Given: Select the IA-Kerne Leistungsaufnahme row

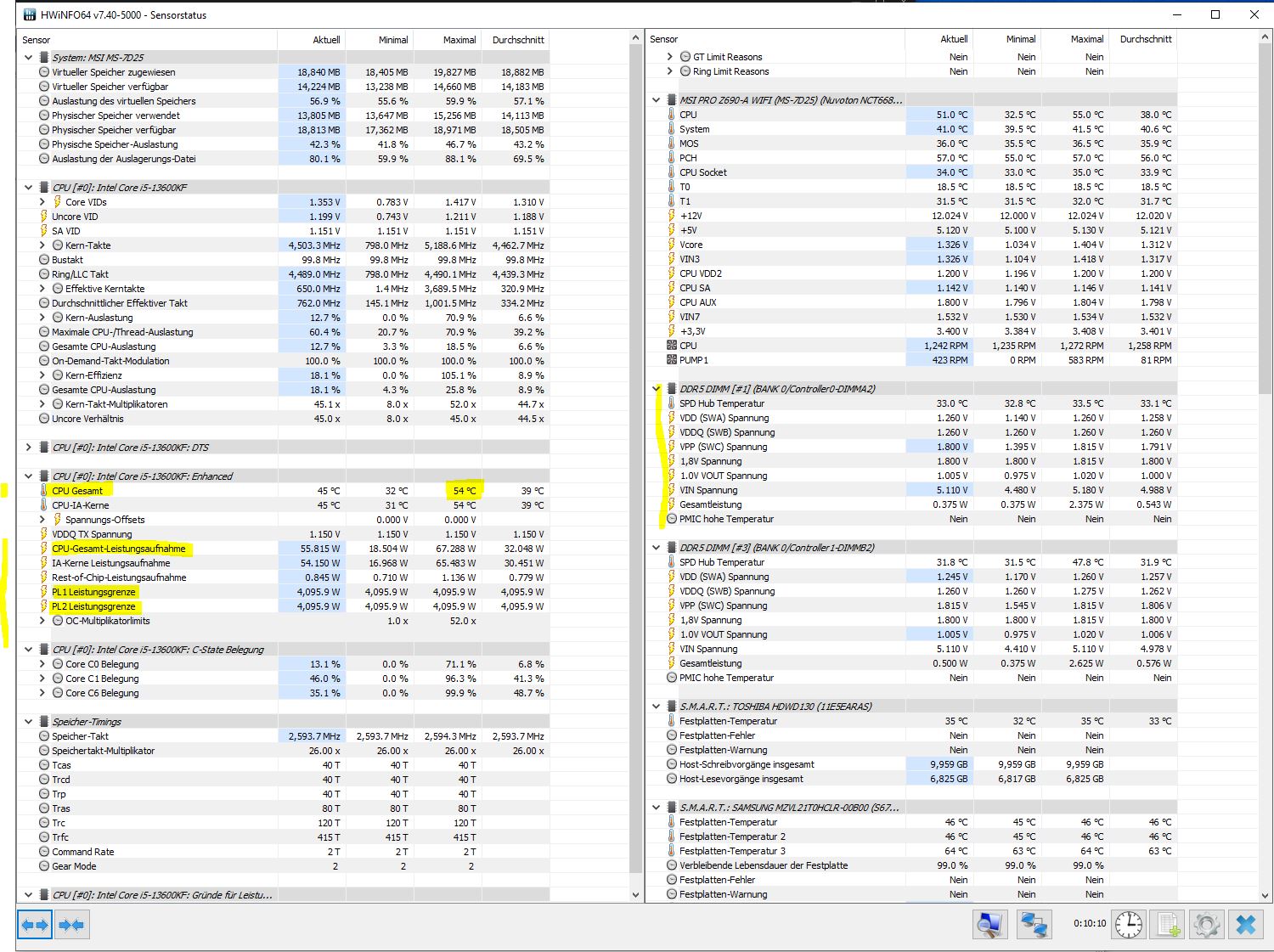Looking at the screenshot, I should tap(284, 563).
